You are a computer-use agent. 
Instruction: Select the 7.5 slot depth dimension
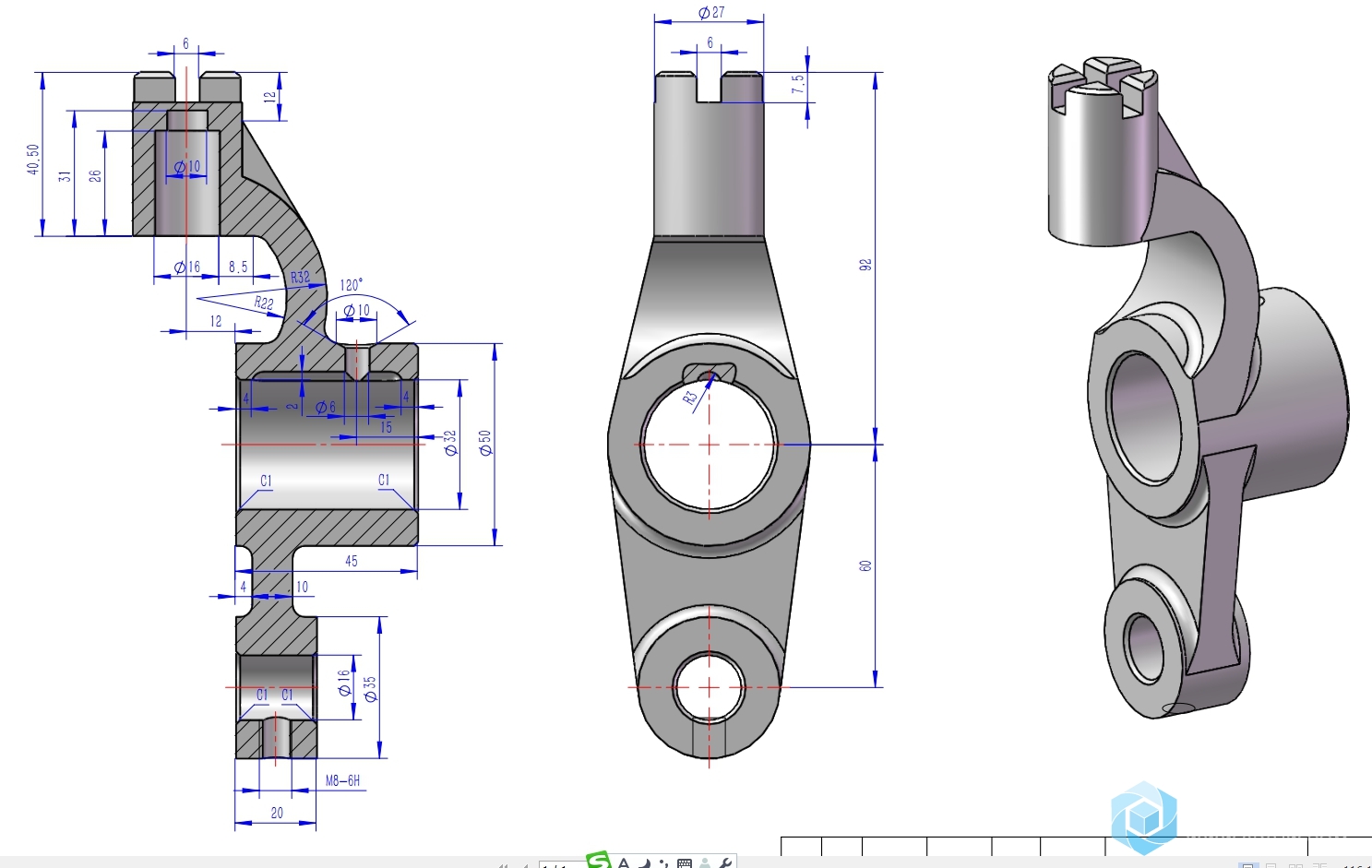tap(798, 84)
